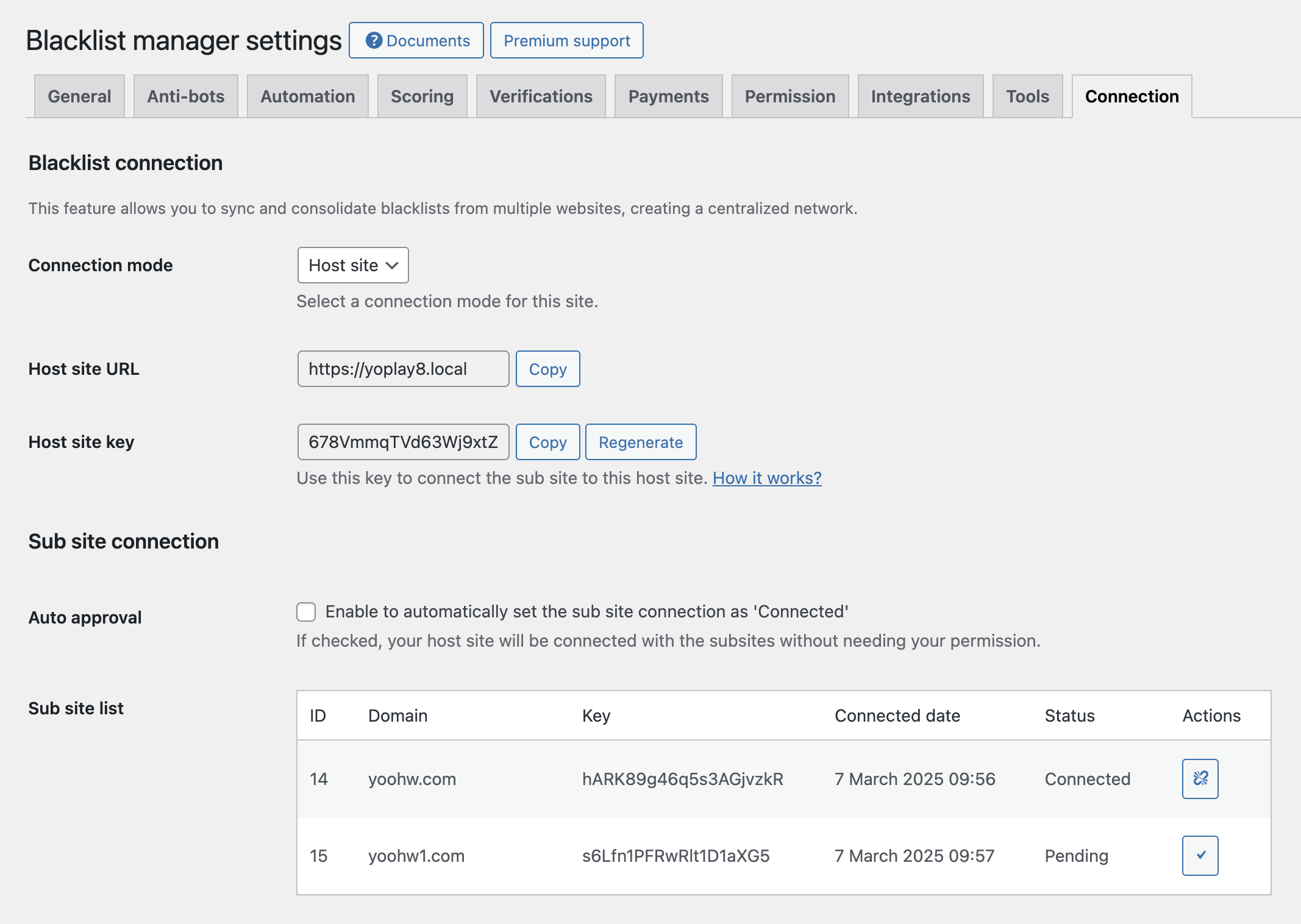Regenerate the host site key

[x=641, y=442]
